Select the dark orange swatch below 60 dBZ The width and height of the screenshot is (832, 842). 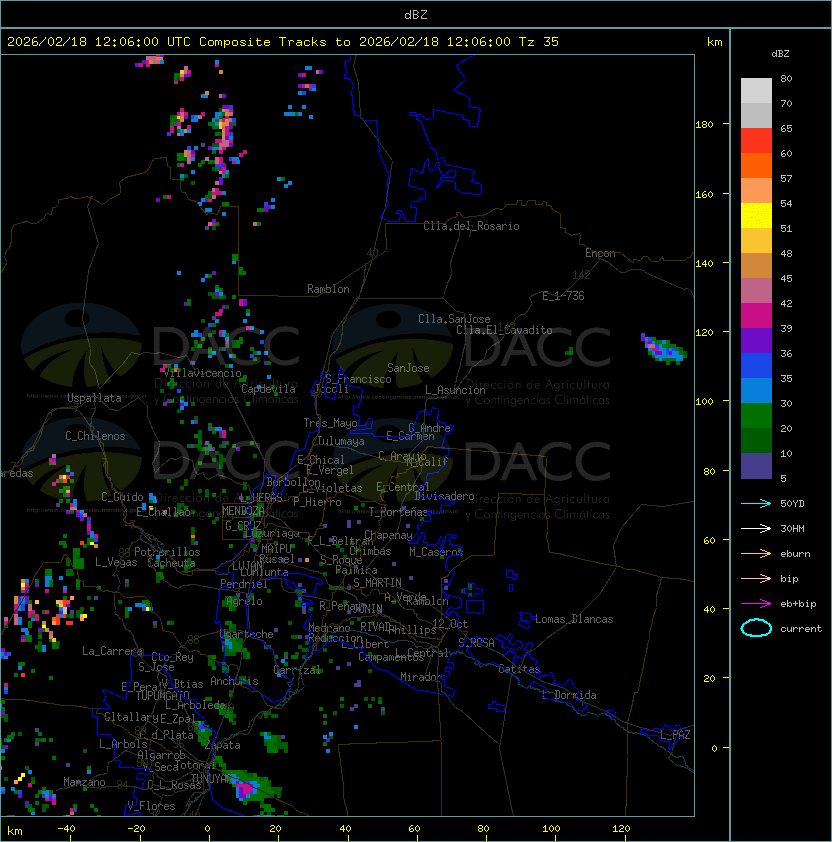pos(756,165)
